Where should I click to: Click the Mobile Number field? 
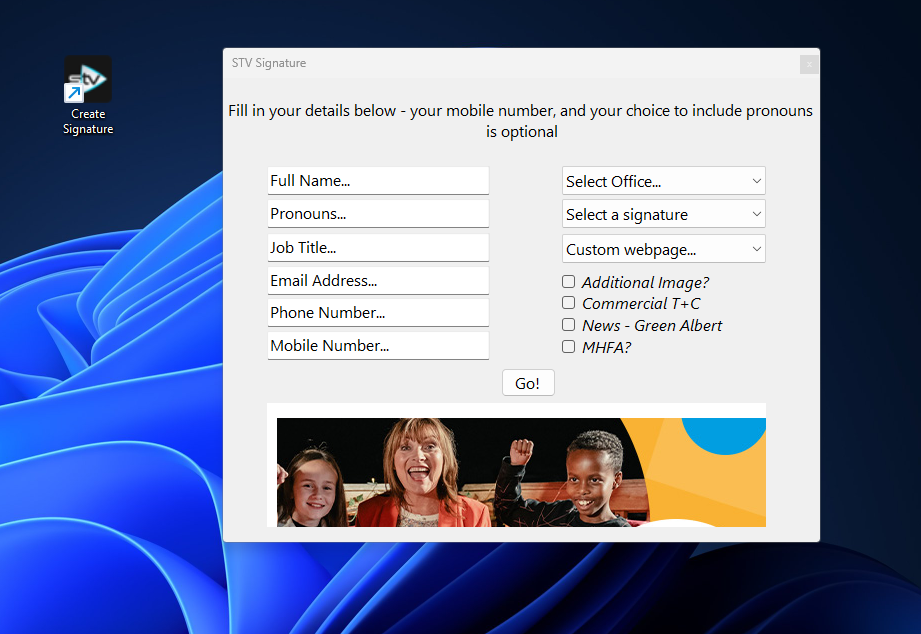pyautogui.click(x=378, y=345)
